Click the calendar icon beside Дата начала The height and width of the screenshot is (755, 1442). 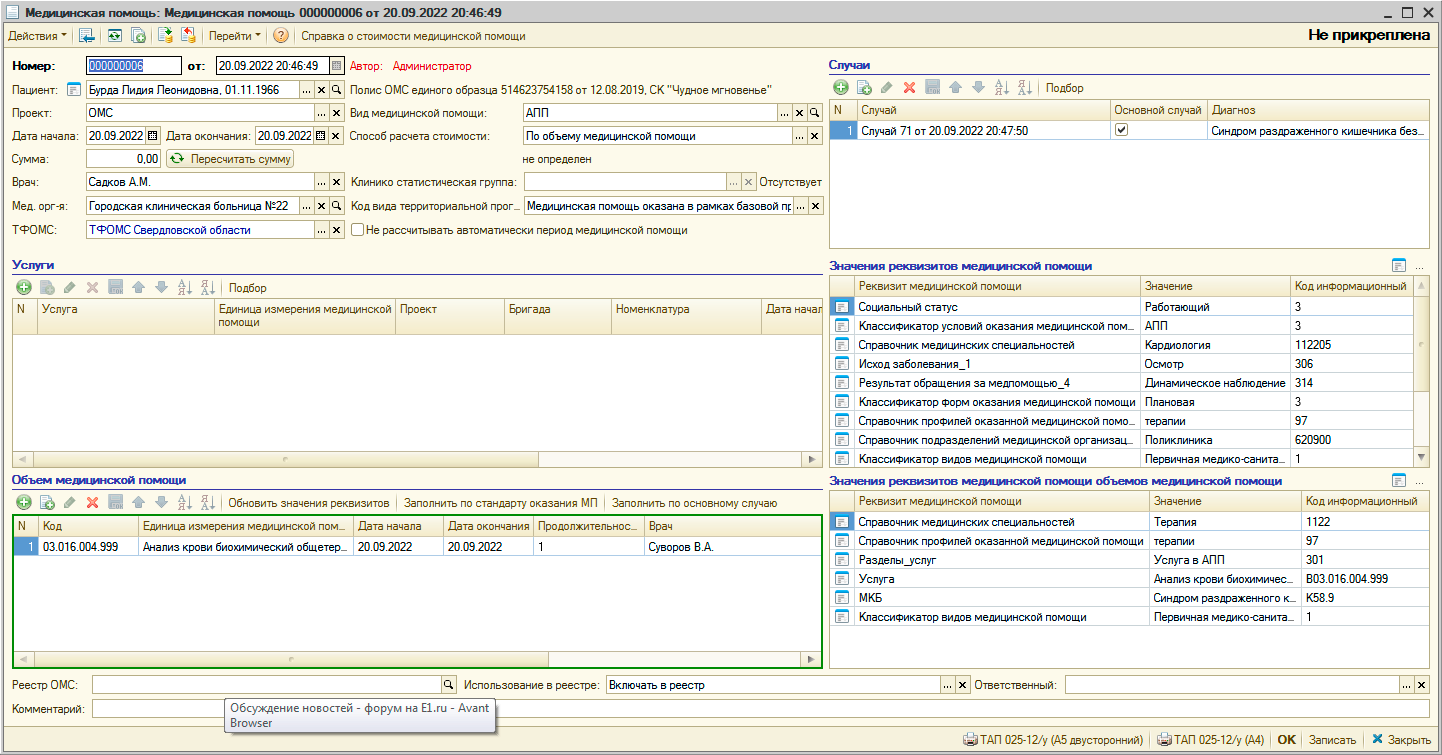pos(152,136)
